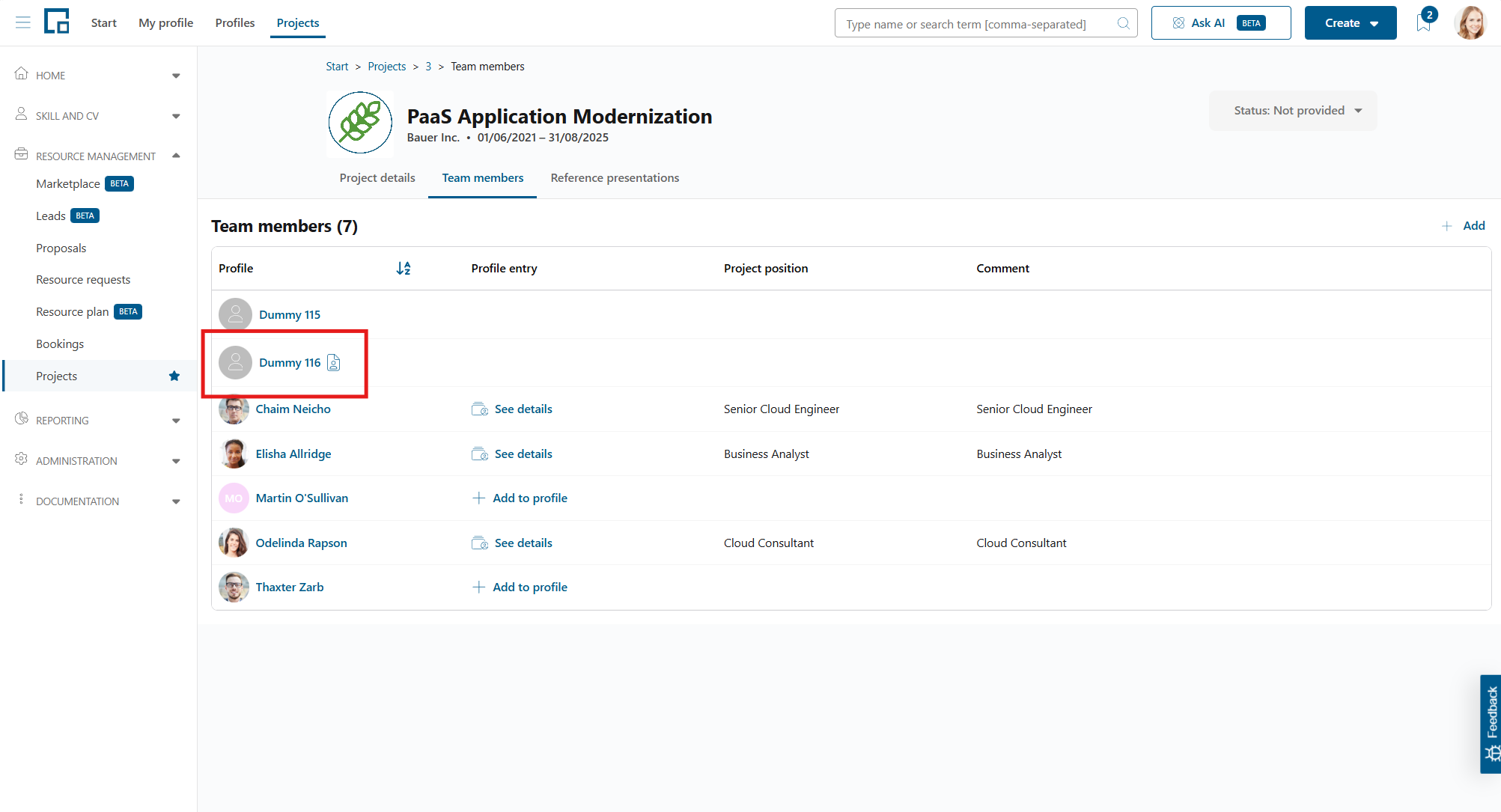Open the Create dropdown button
Image resolution: width=1501 pixels, height=812 pixels.
(1351, 23)
